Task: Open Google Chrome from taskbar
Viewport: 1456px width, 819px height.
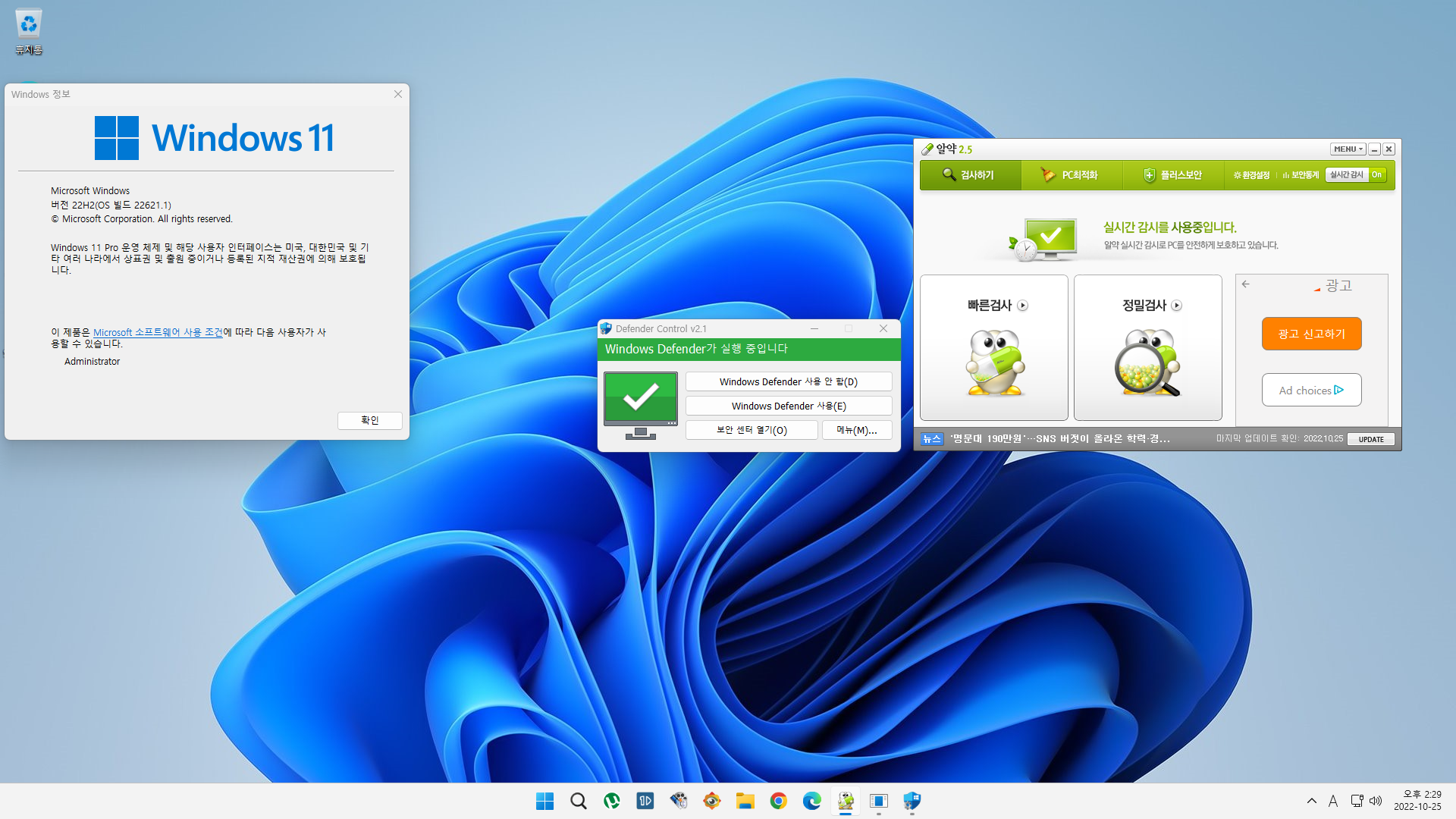Action: click(778, 801)
